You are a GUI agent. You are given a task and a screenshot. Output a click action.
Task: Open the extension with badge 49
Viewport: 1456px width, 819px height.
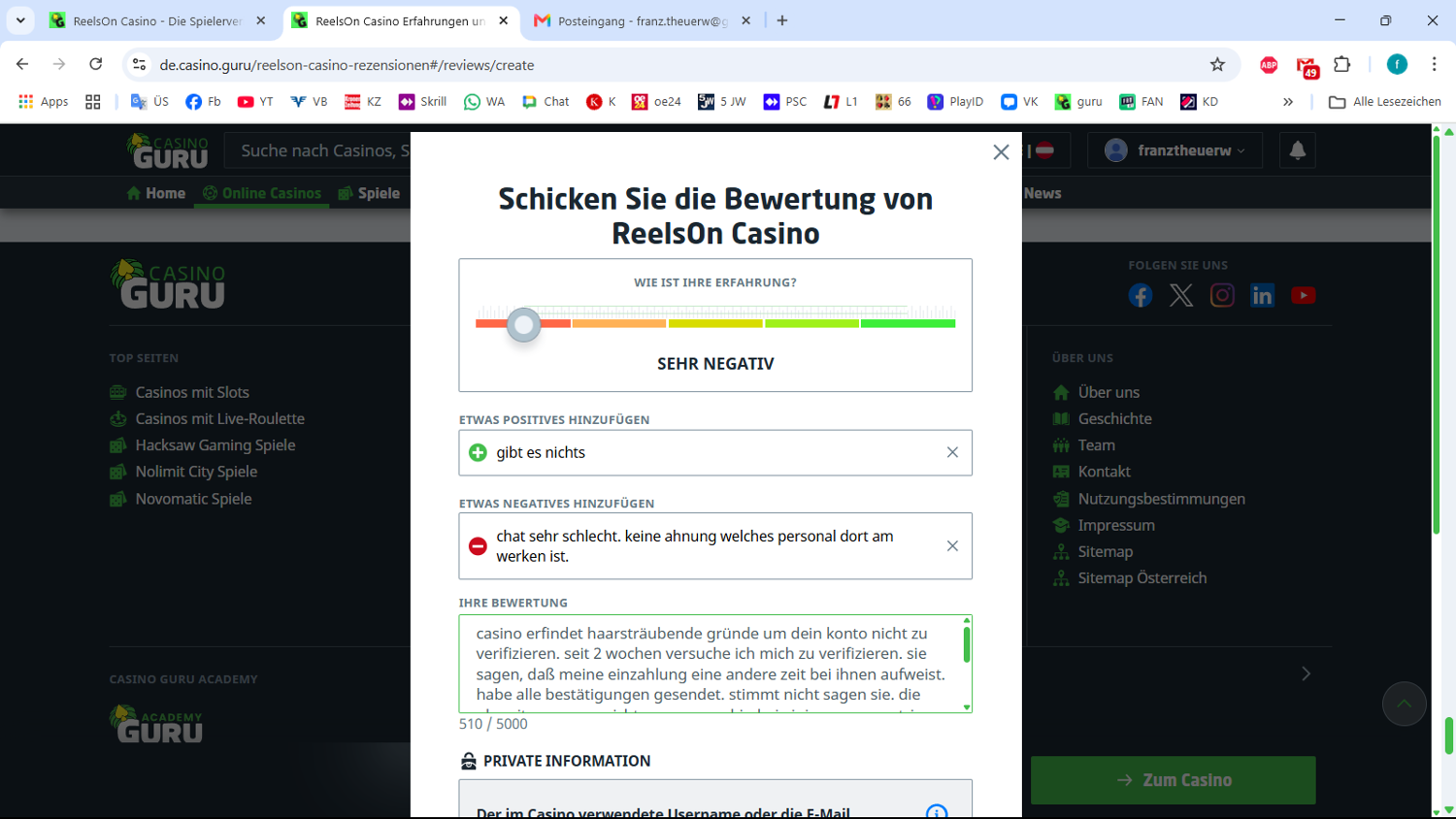point(1307,66)
